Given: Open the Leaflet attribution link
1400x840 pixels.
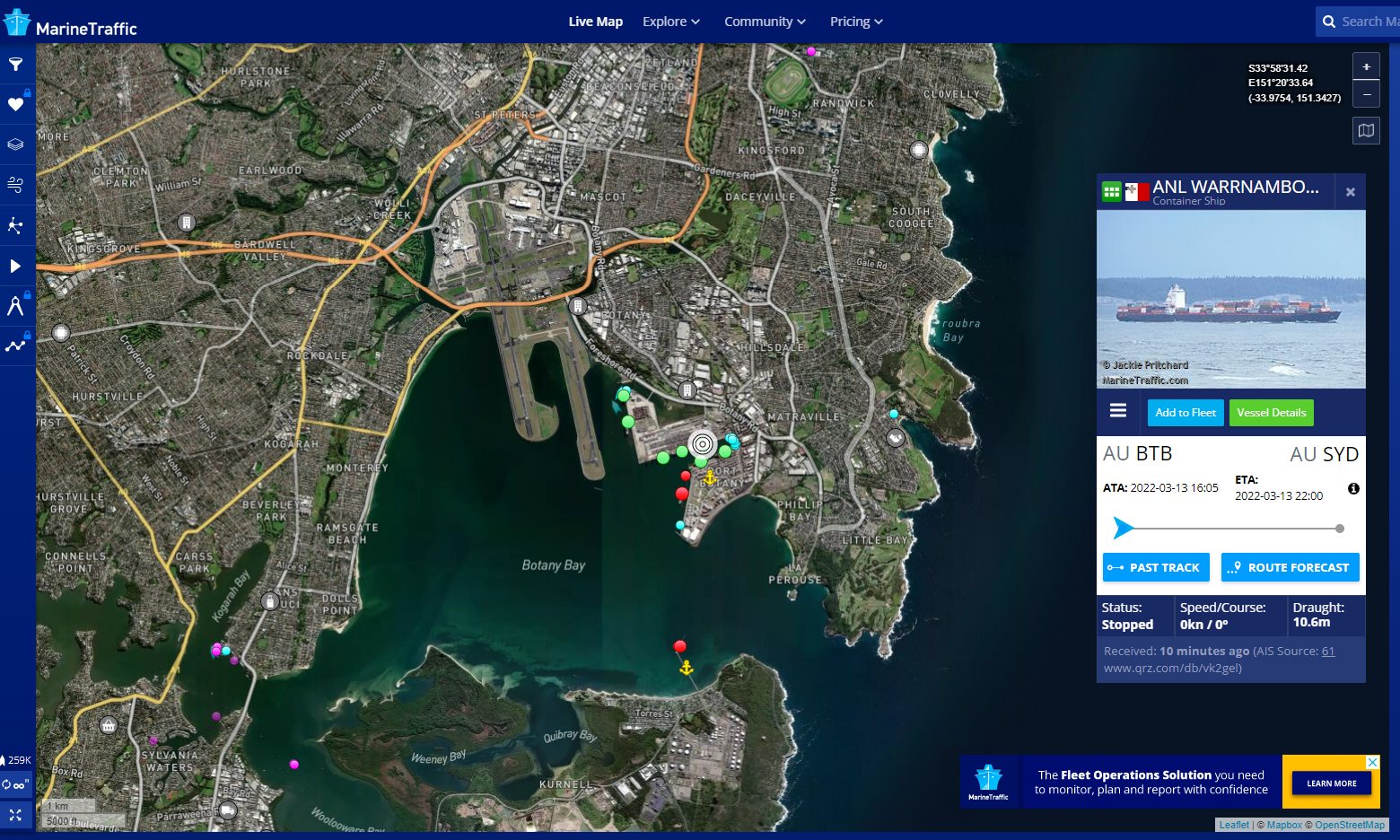Looking at the screenshot, I should point(1234,825).
